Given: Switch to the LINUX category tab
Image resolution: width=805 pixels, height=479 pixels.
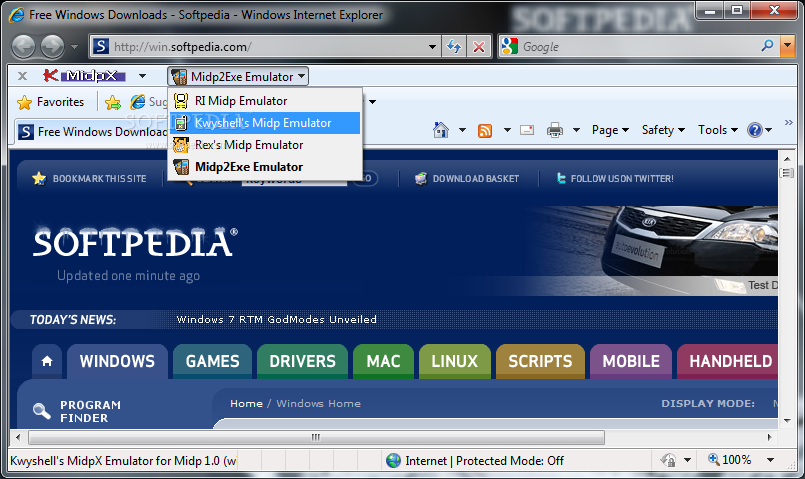Looking at the screenshot, I should (x=455, y=361).
